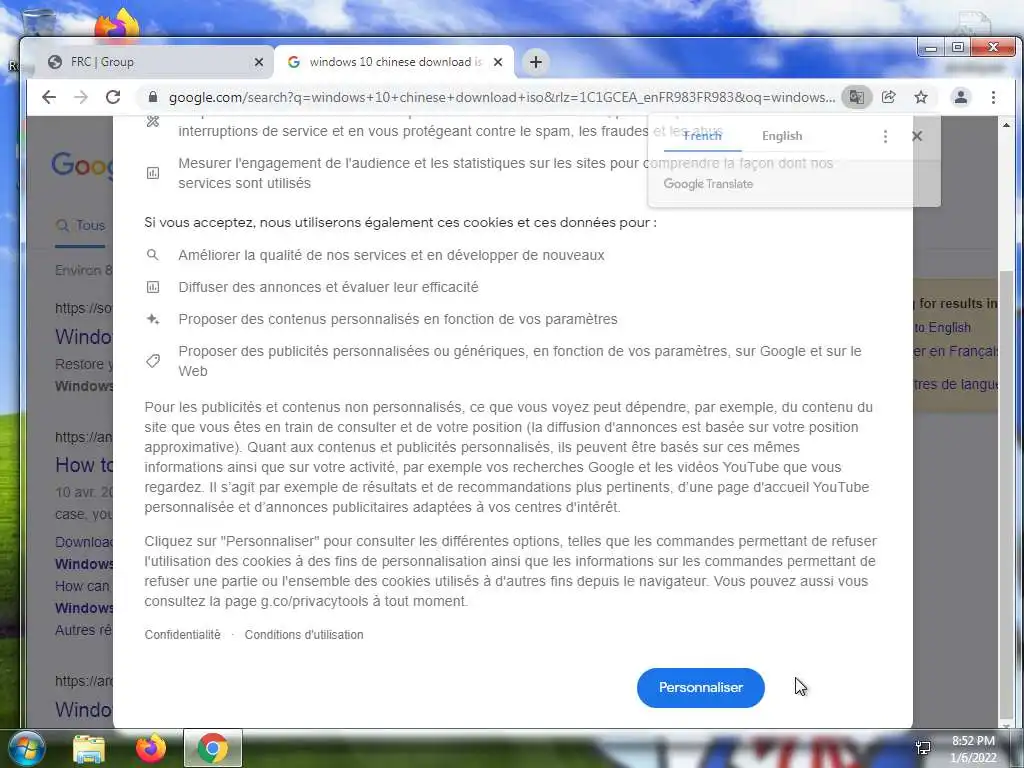Click the sparkle icon beside Proposer des contenus

[153, 319]
